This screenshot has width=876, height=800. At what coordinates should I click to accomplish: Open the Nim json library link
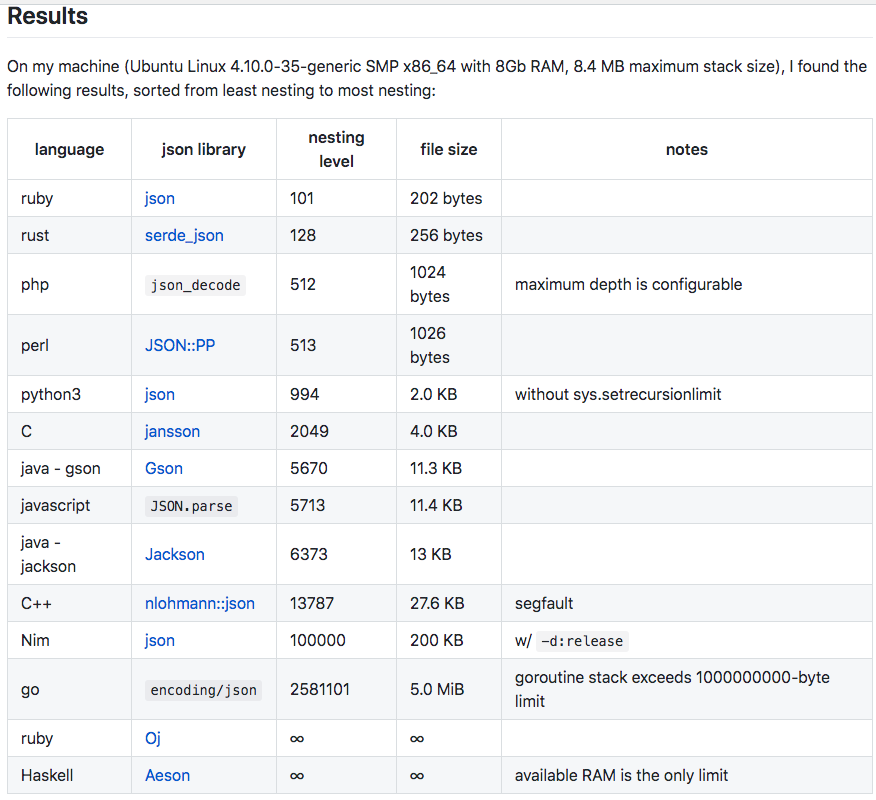(x=160, y=640)
